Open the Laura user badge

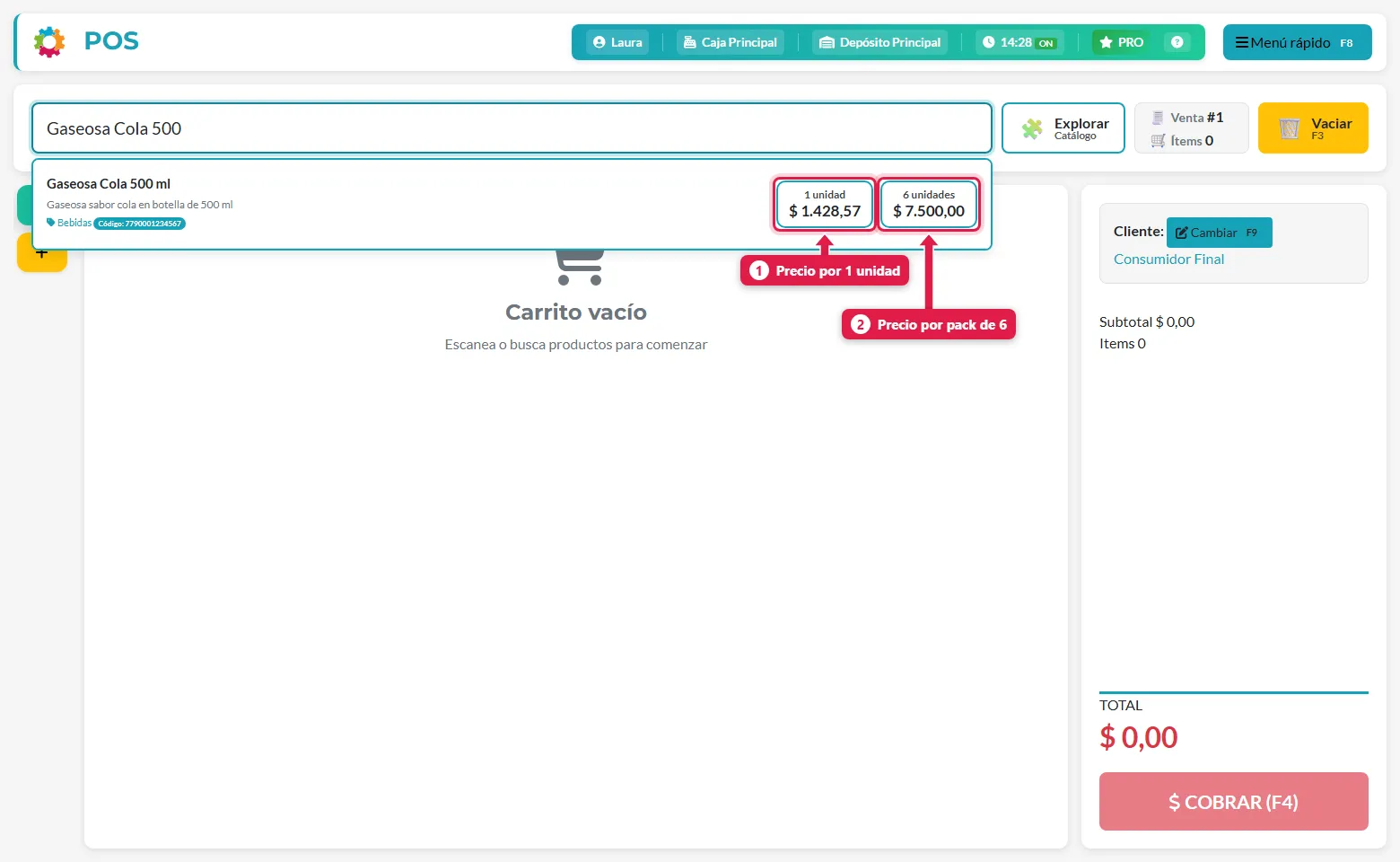coord(617,42)
